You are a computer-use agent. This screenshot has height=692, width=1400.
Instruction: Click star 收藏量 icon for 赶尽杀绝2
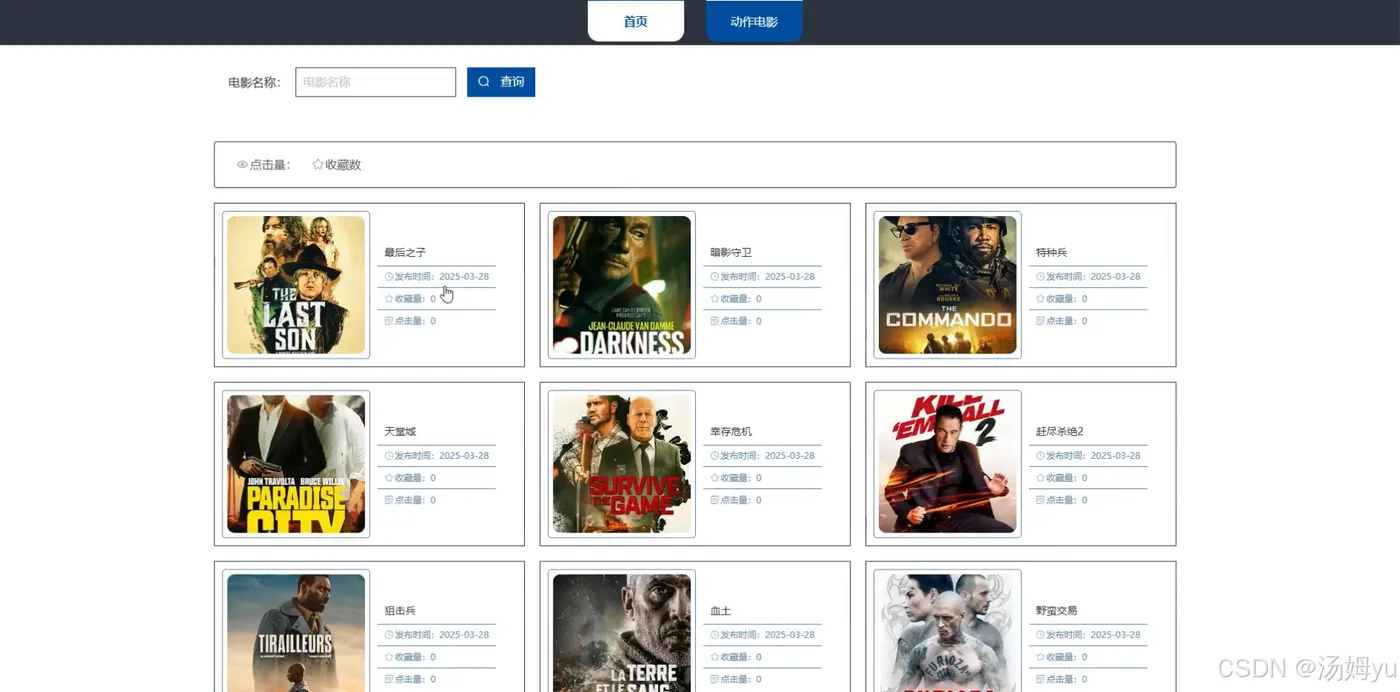click(1041, 478)
